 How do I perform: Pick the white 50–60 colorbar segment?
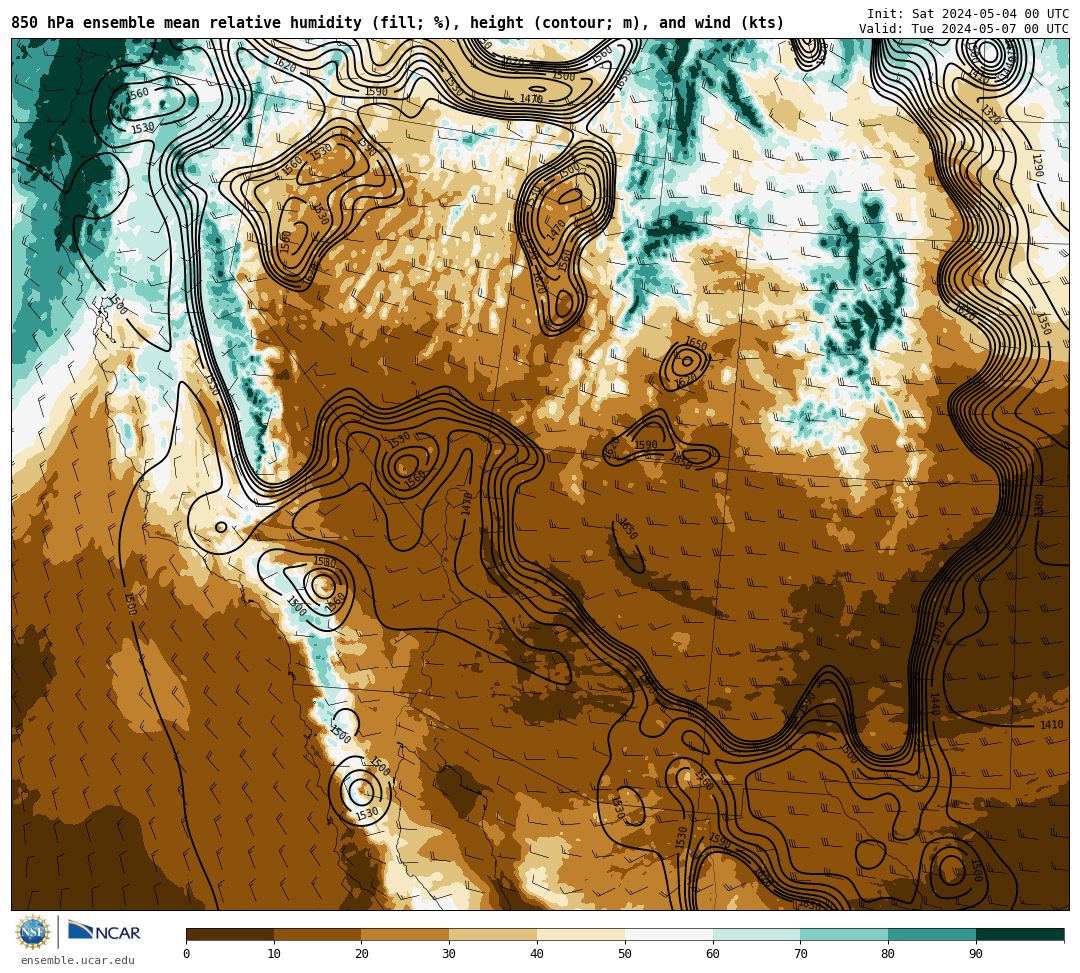click(669, 934)
